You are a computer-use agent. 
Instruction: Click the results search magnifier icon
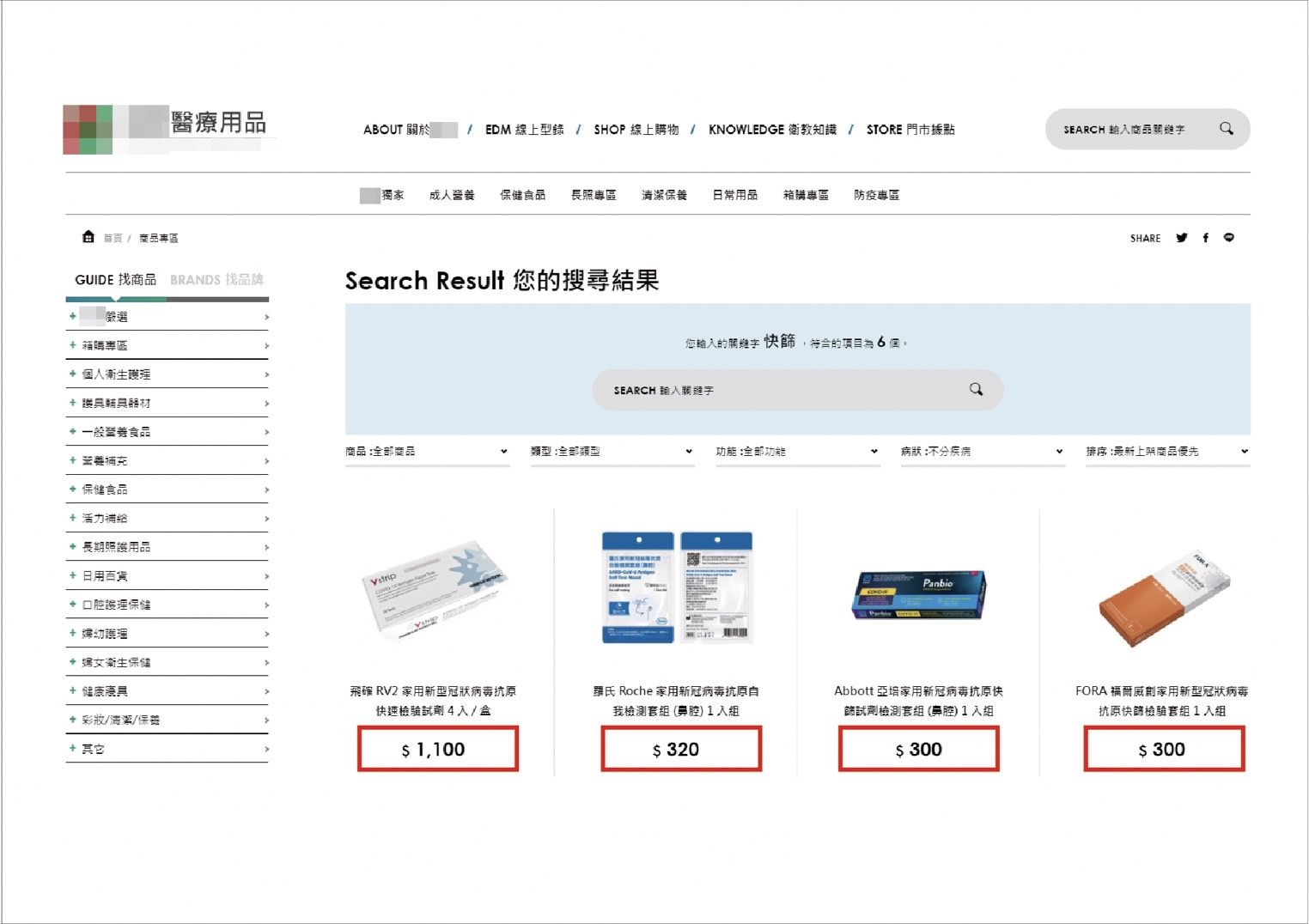[x=976, y=389]
